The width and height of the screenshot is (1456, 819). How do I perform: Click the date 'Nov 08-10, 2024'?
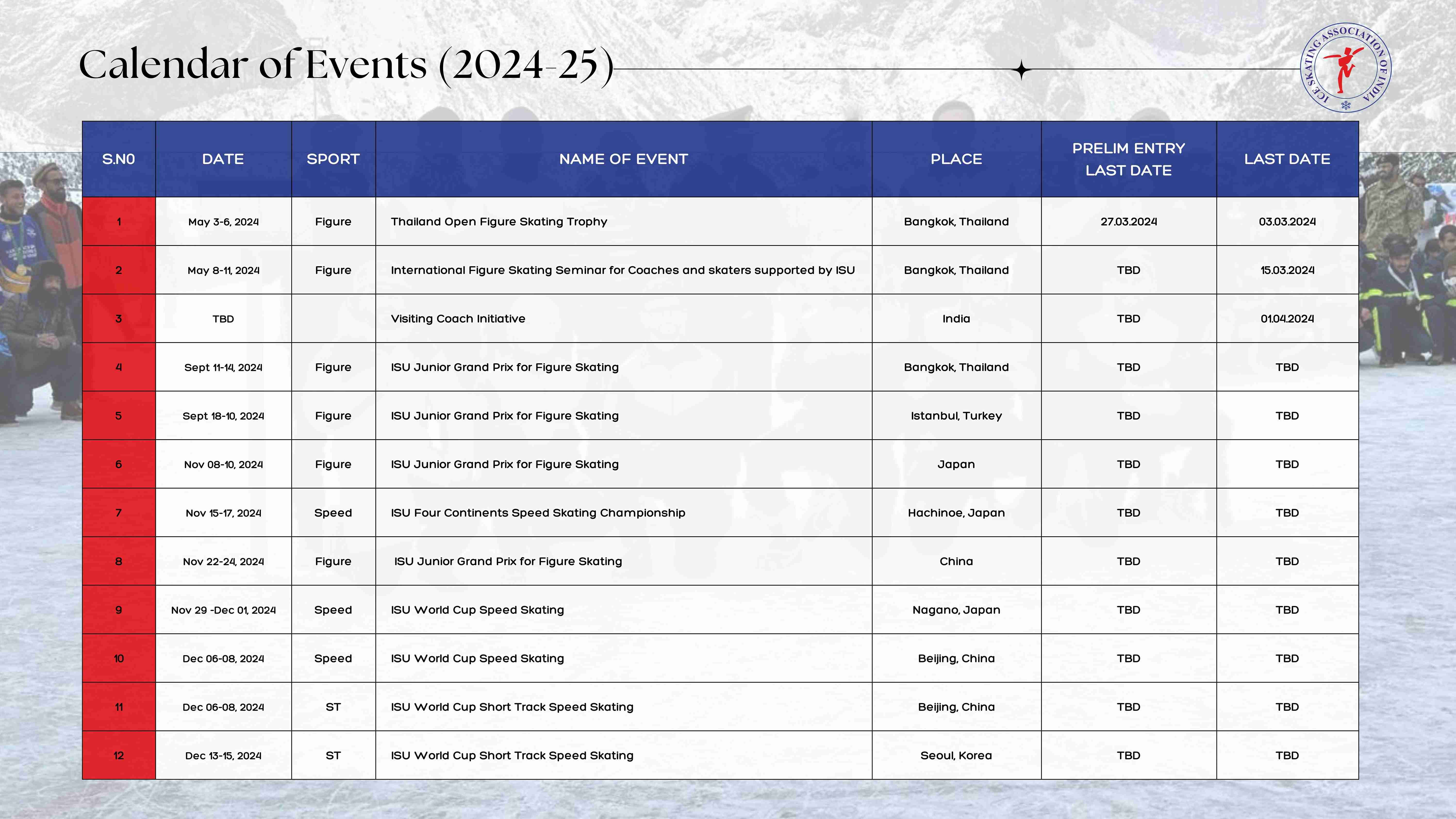[223, 465]
